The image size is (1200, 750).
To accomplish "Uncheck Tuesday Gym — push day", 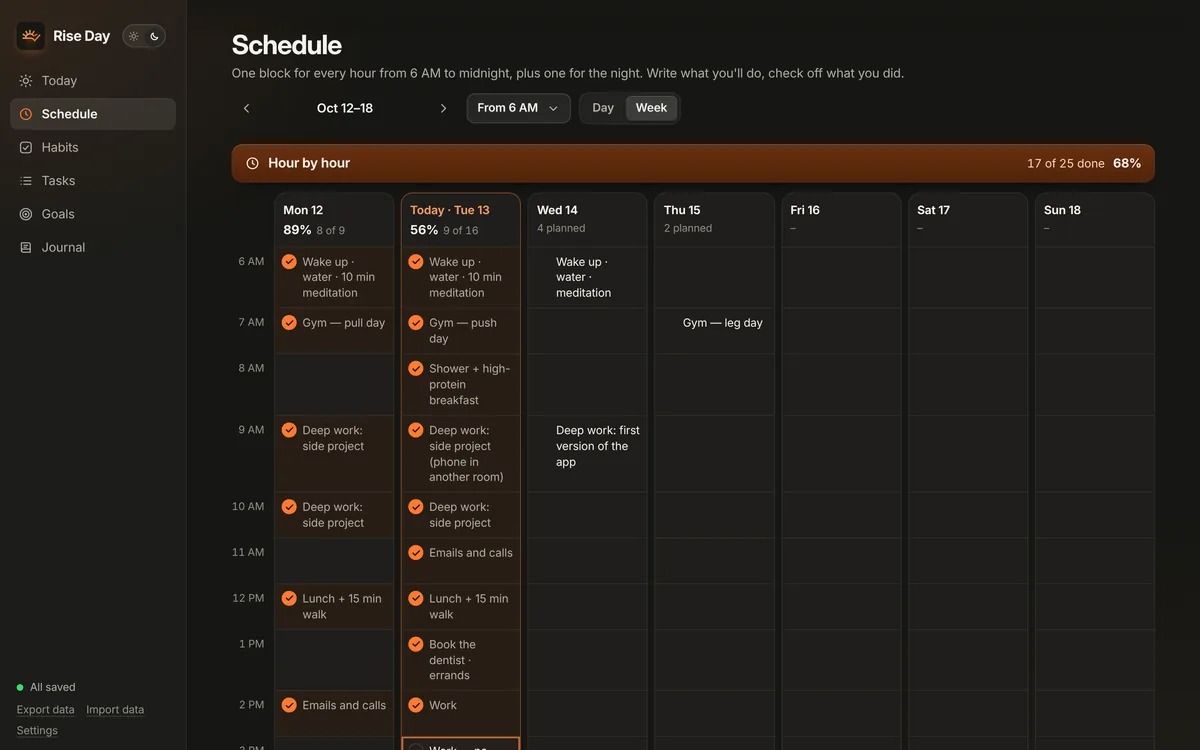I will tap(416, 323).
